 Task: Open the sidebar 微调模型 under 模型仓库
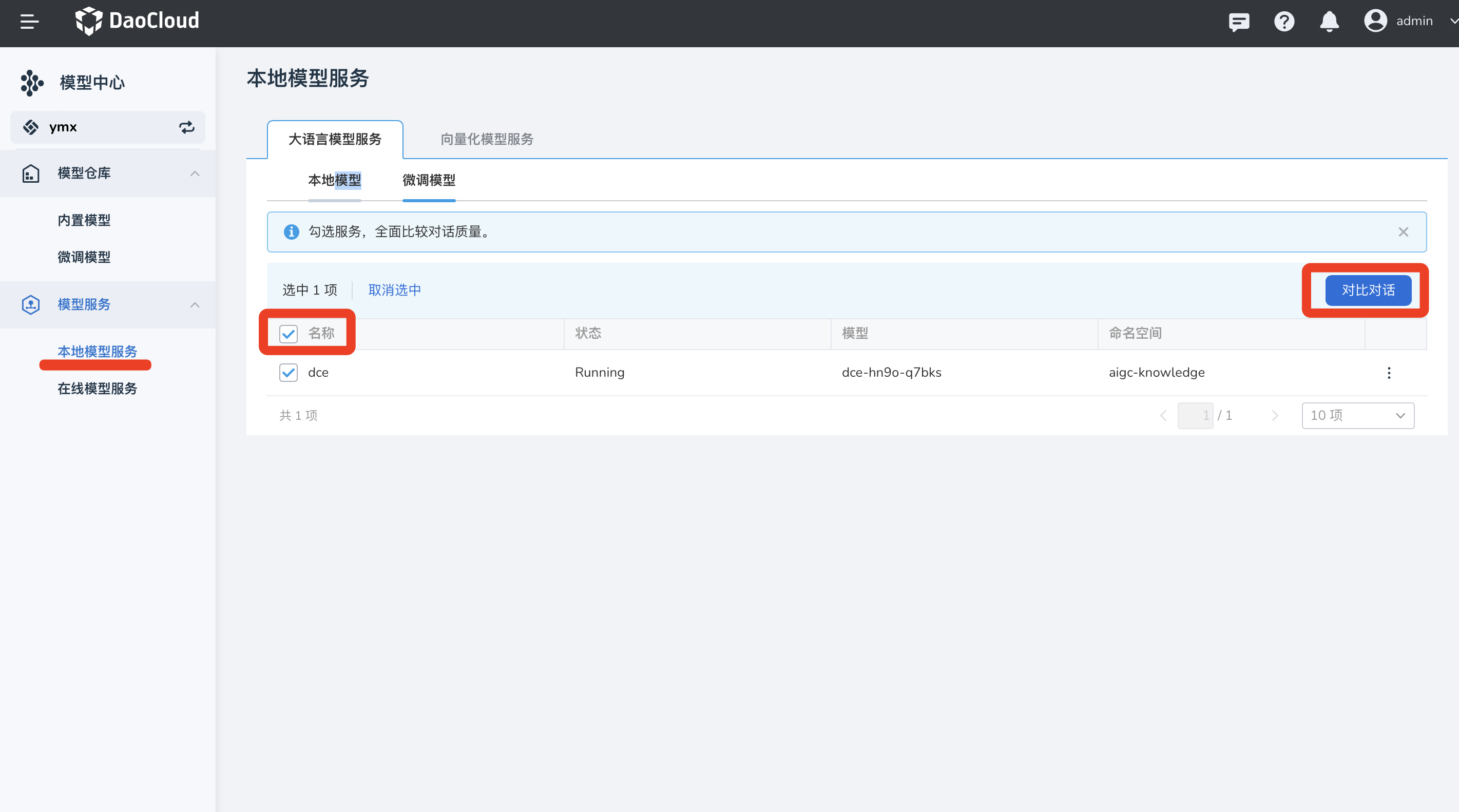point(84,257)
